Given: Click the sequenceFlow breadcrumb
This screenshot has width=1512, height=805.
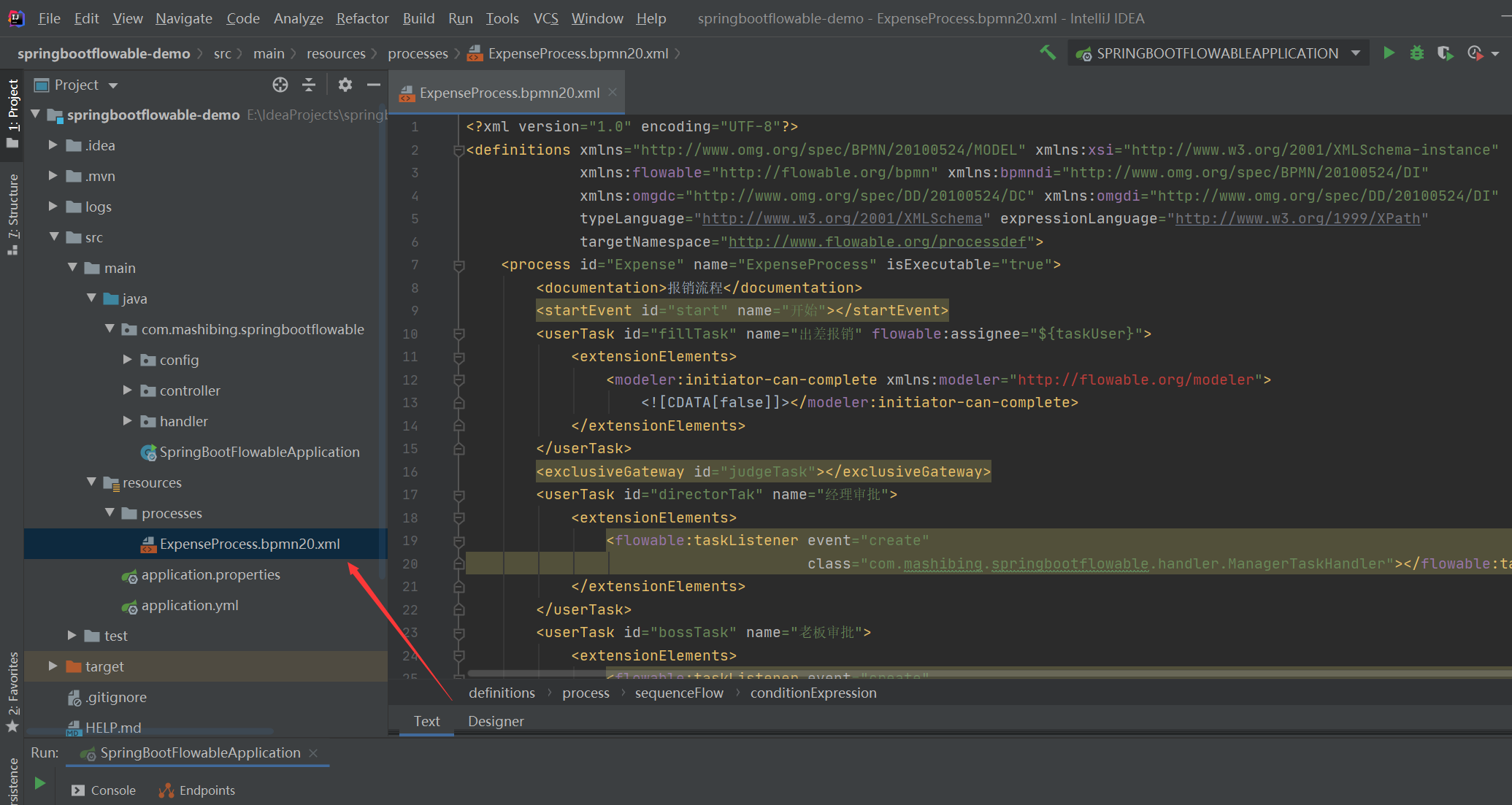Looking at the screenshot, I should tap(679, 693).
